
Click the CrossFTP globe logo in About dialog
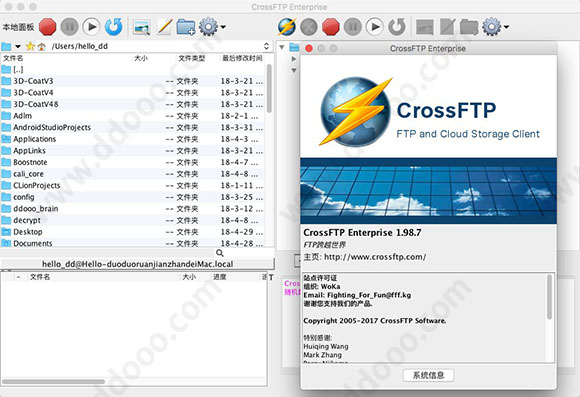355,111
